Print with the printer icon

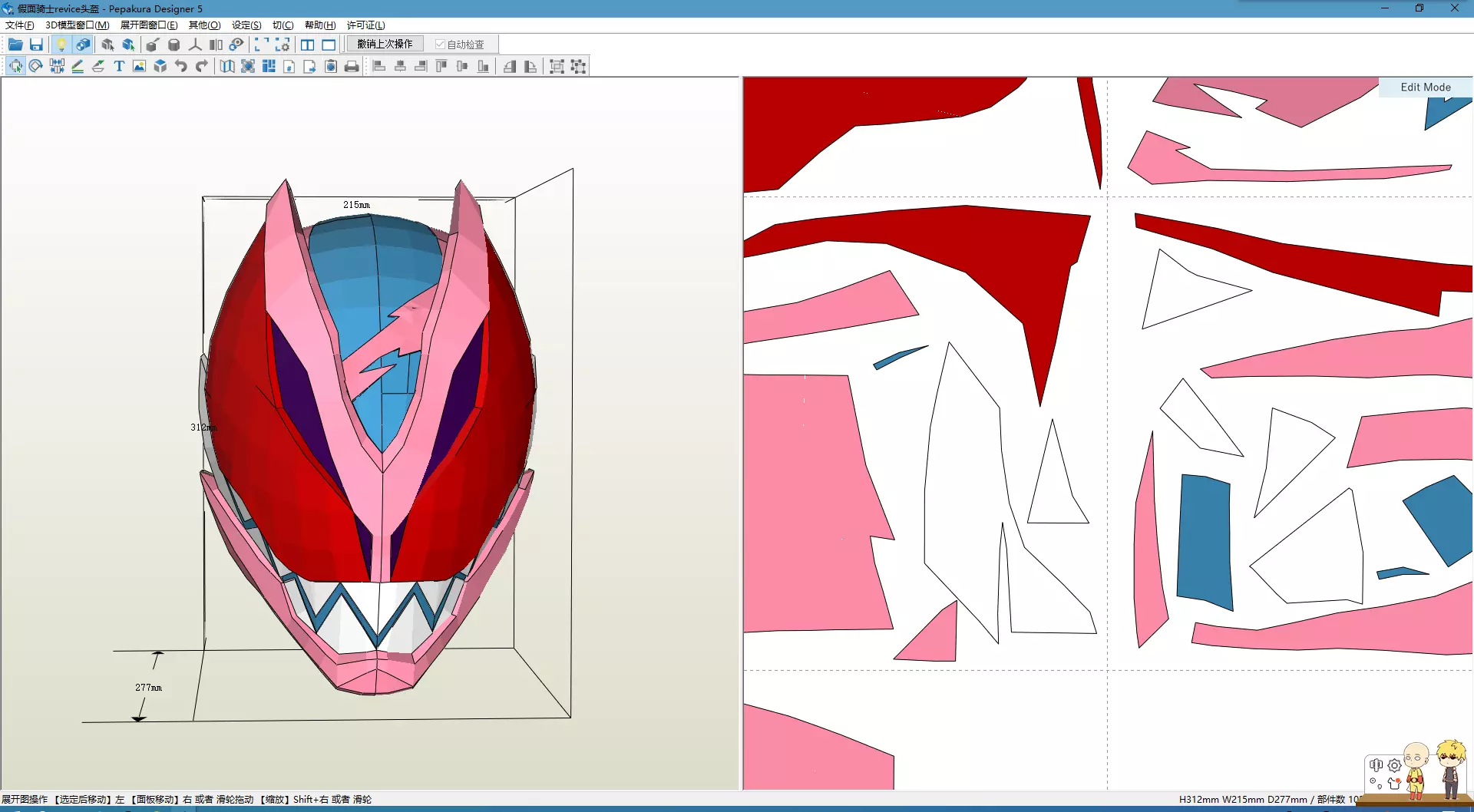352,66
